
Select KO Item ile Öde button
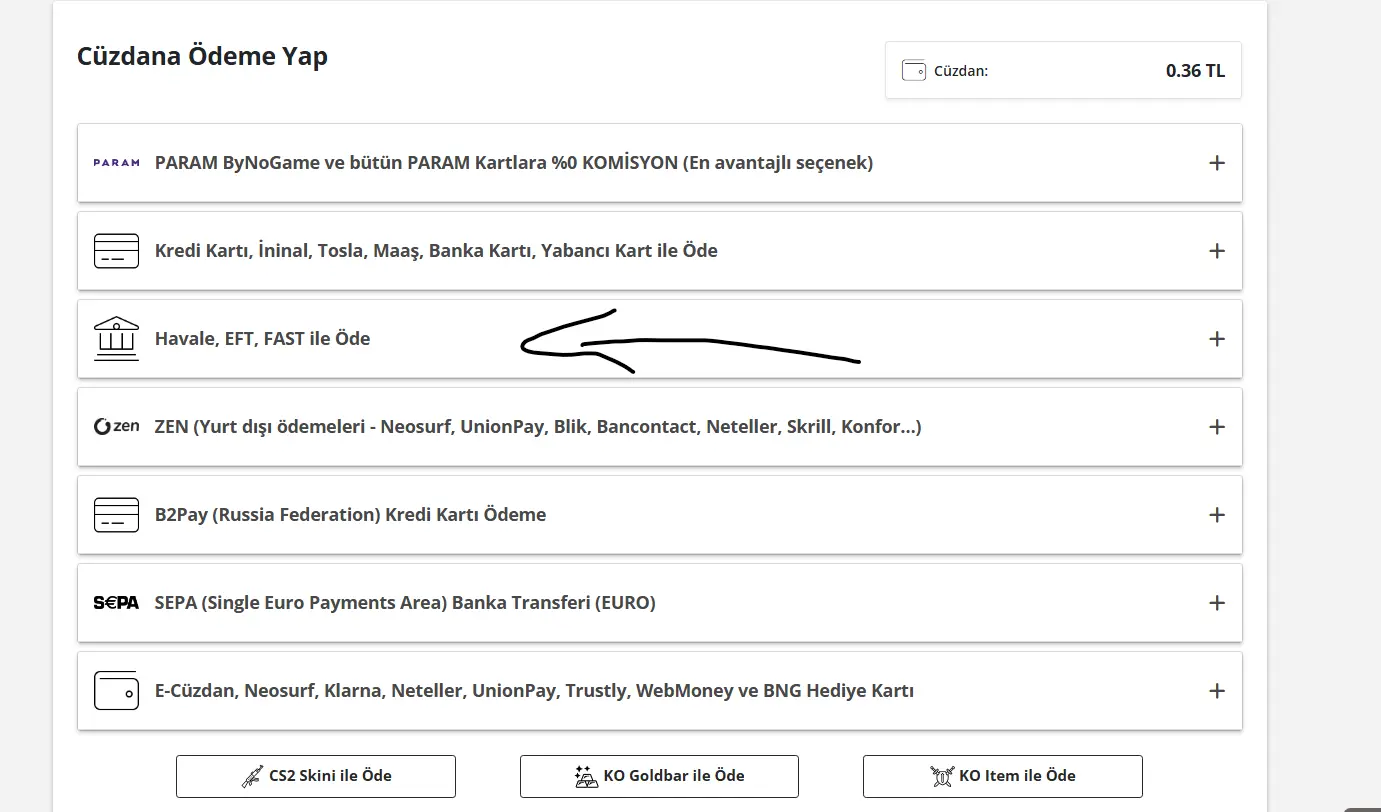click(1002, 776)
